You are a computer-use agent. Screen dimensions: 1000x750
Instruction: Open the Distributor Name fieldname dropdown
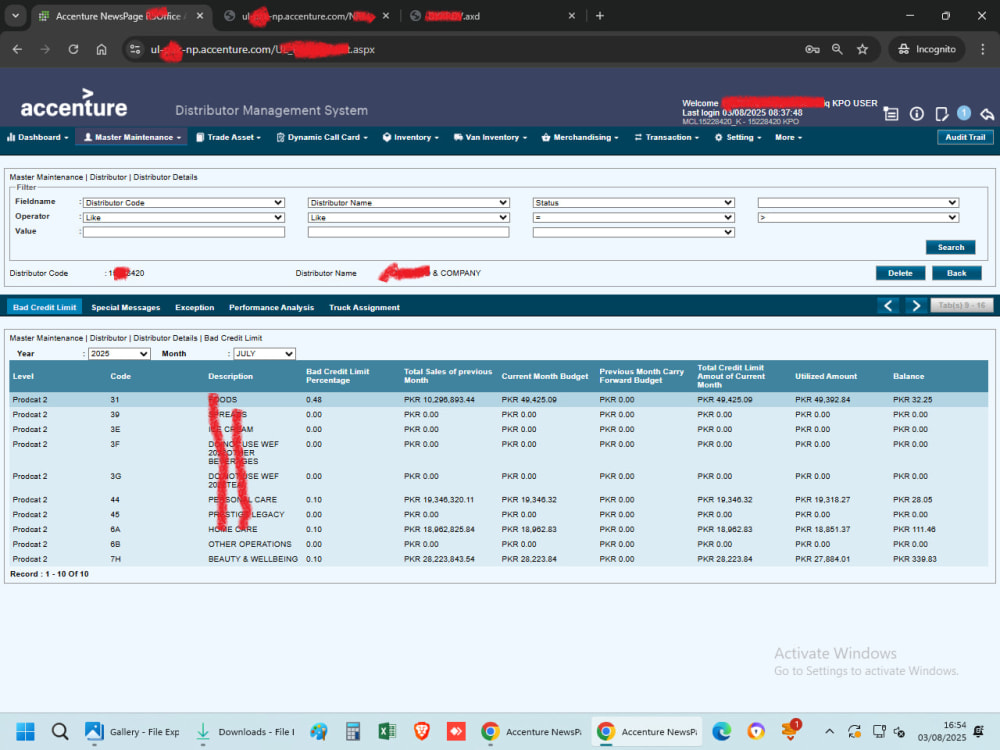coord(408,203)
